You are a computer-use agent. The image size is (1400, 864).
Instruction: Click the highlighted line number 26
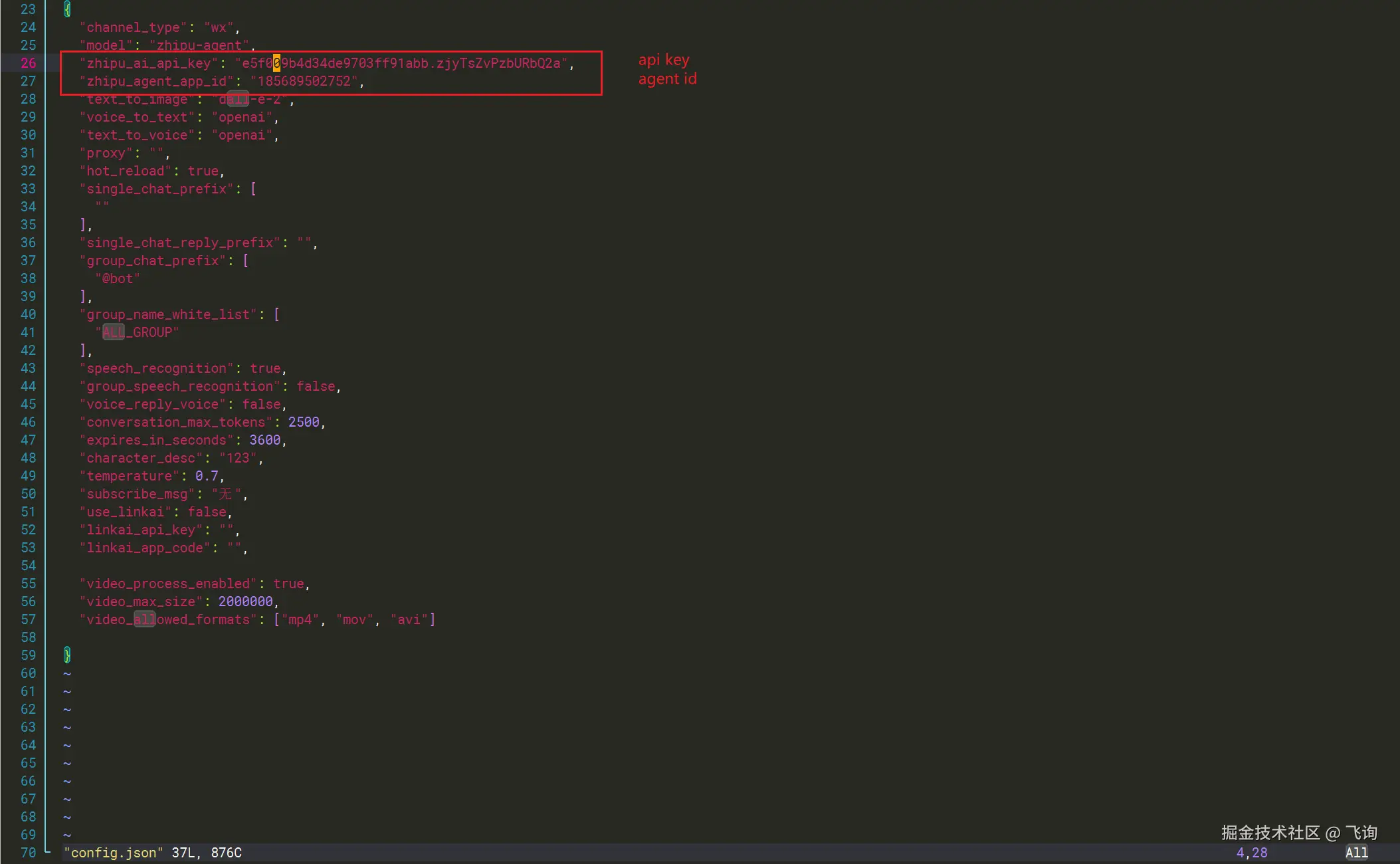tap(28, 63)
